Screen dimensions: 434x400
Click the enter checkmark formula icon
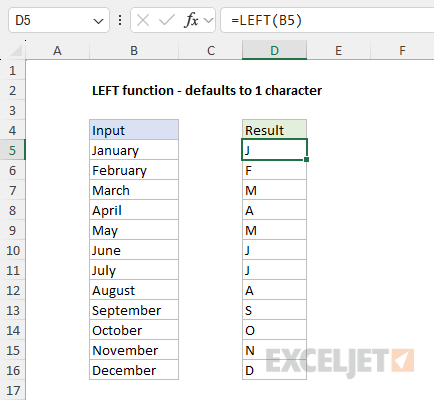pos(167,21)
